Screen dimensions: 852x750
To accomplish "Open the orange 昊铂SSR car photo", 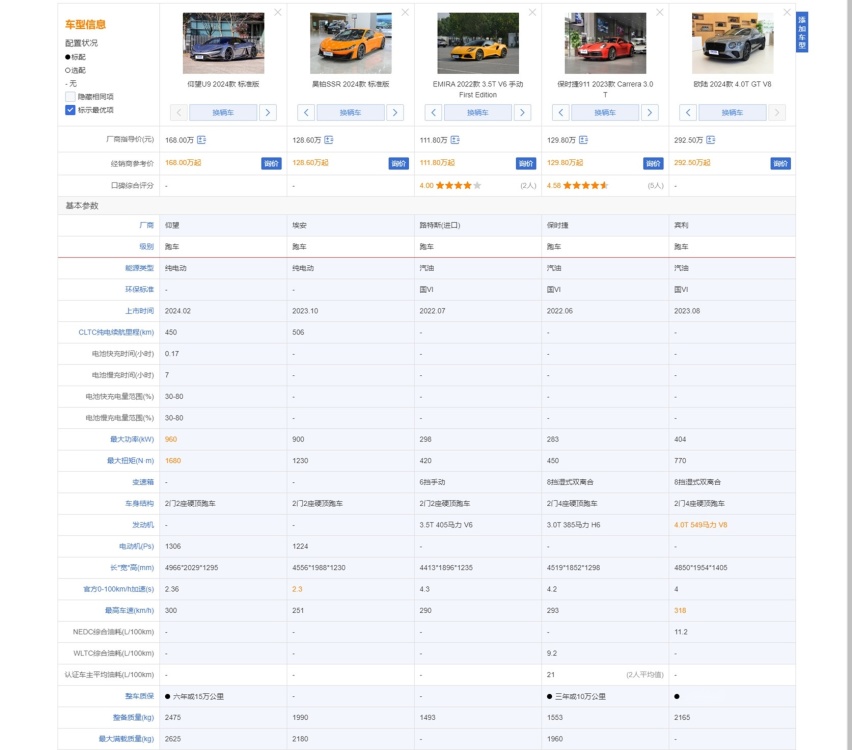I will pyautogui.click(x=350, y=43).
